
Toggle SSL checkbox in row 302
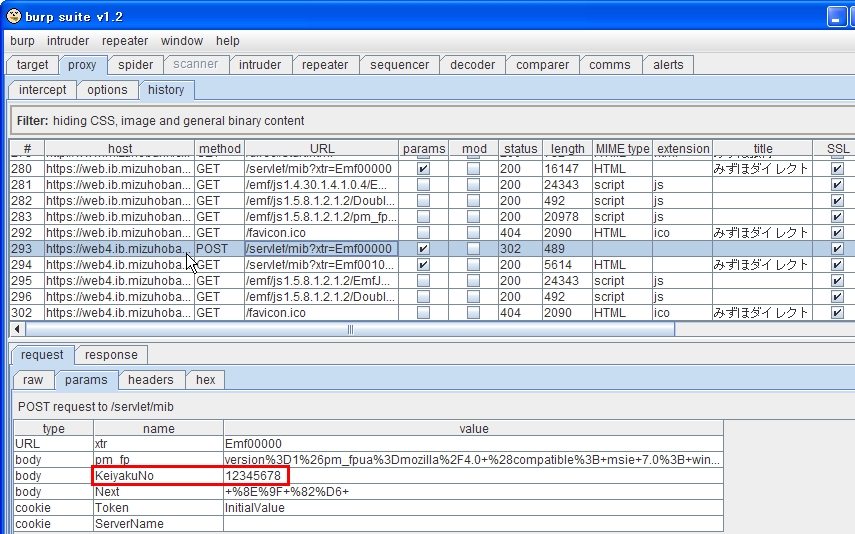point(837,313)
